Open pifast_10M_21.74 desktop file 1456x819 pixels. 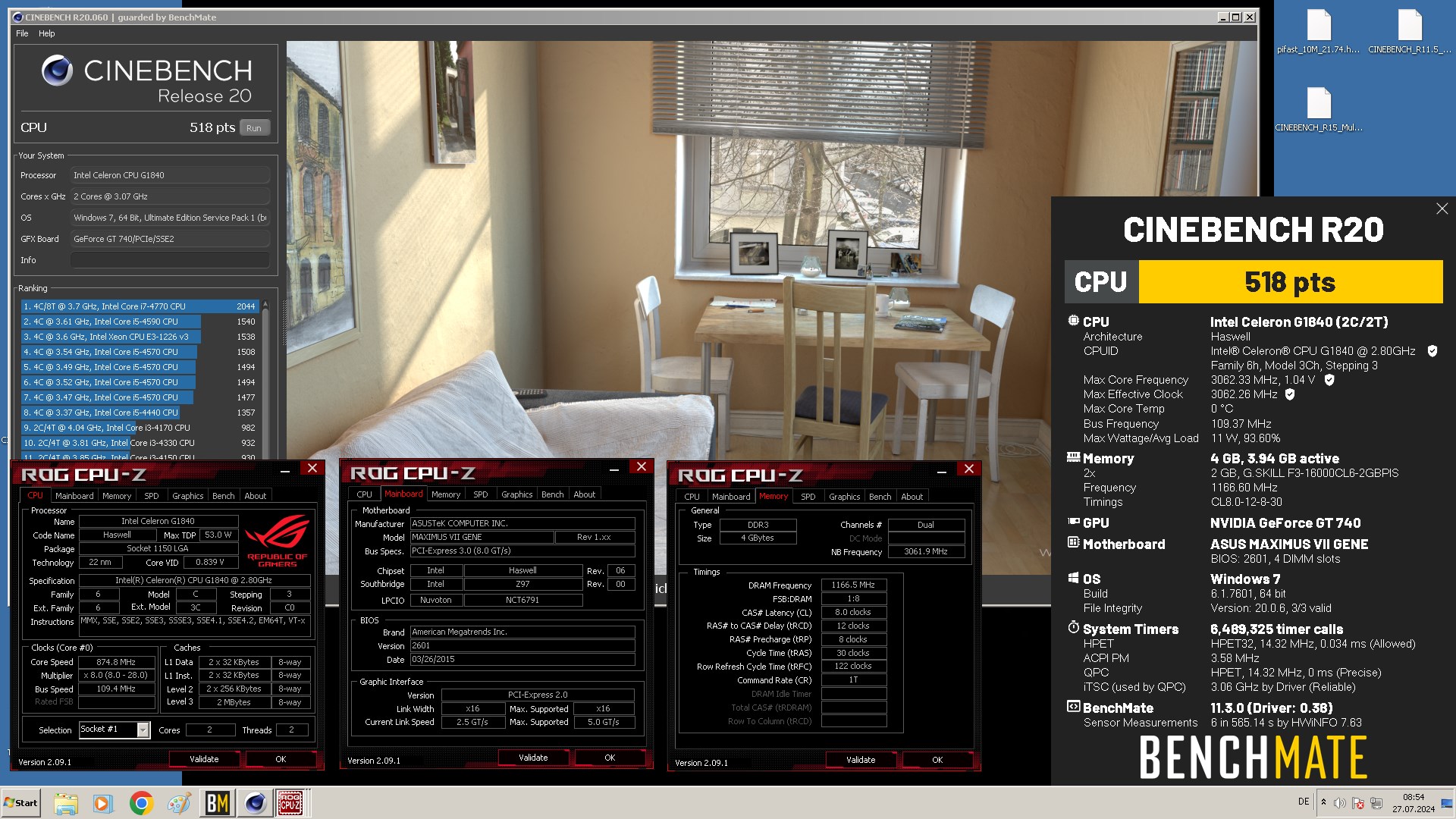pos(1318,32)
